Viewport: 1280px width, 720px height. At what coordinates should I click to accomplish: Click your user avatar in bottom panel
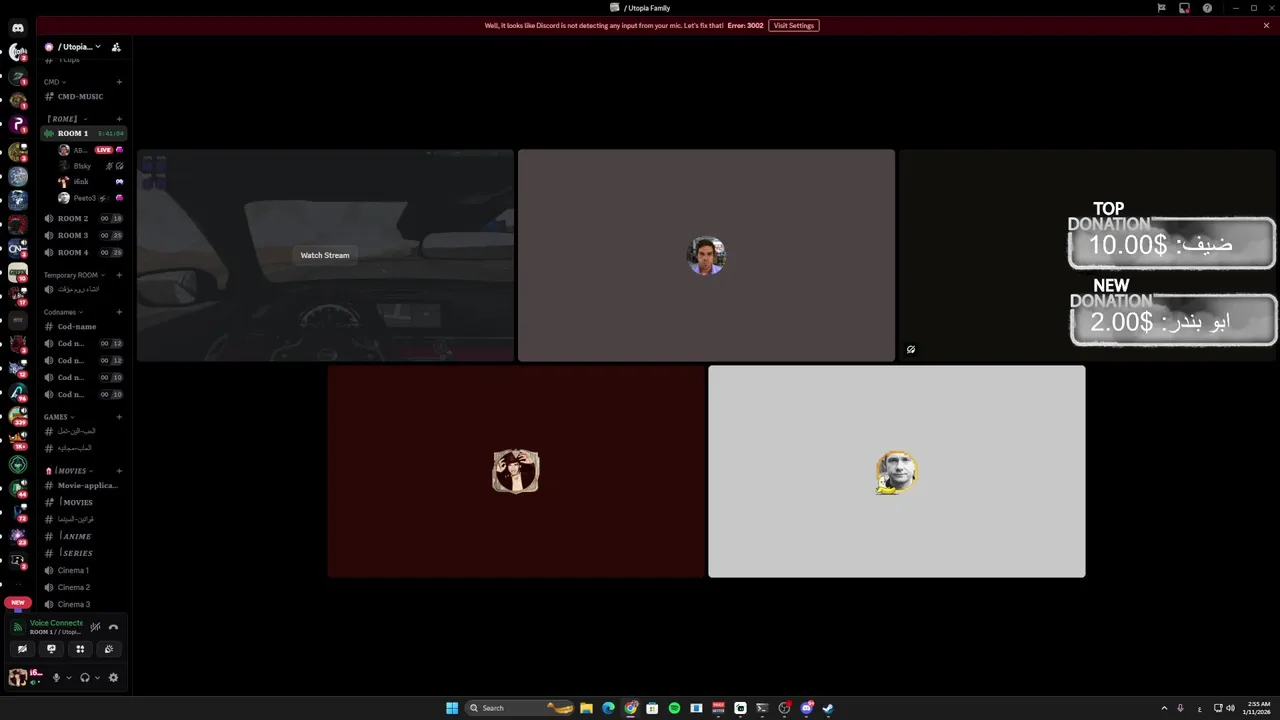18,677
